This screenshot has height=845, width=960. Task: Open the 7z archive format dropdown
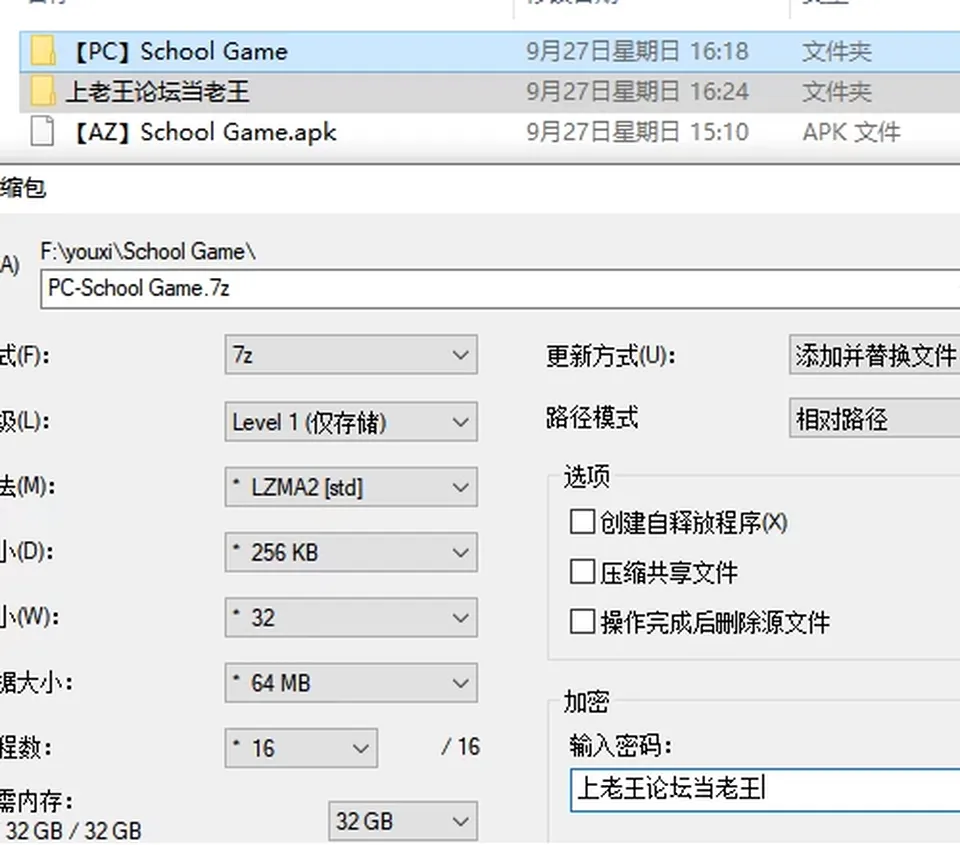click(351, 355)
